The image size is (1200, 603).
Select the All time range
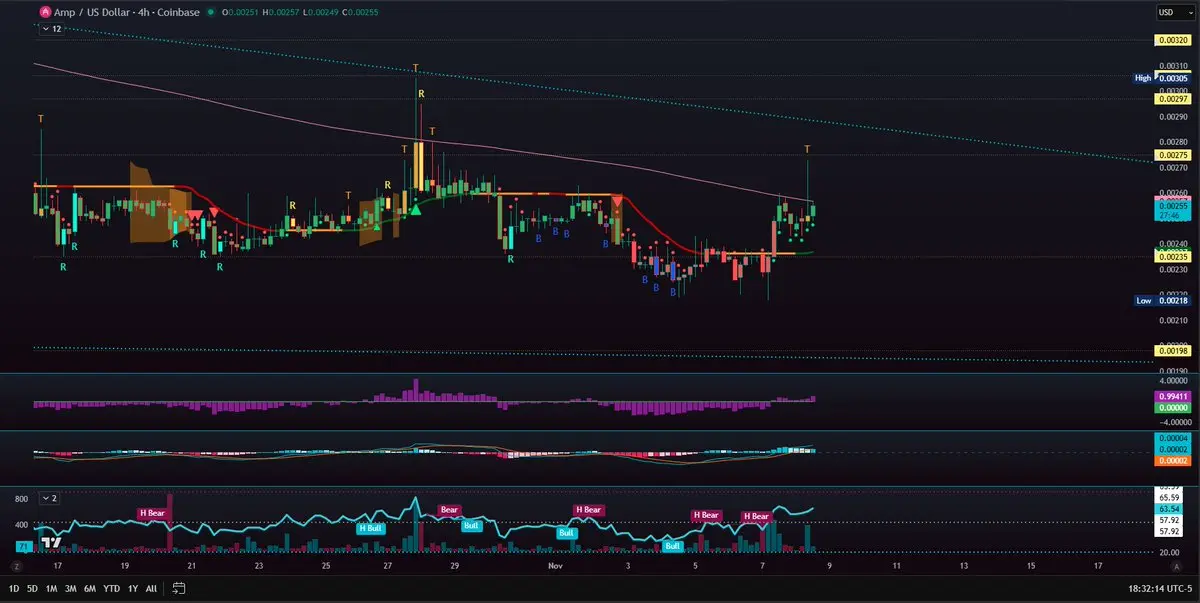tap(151, 588)
